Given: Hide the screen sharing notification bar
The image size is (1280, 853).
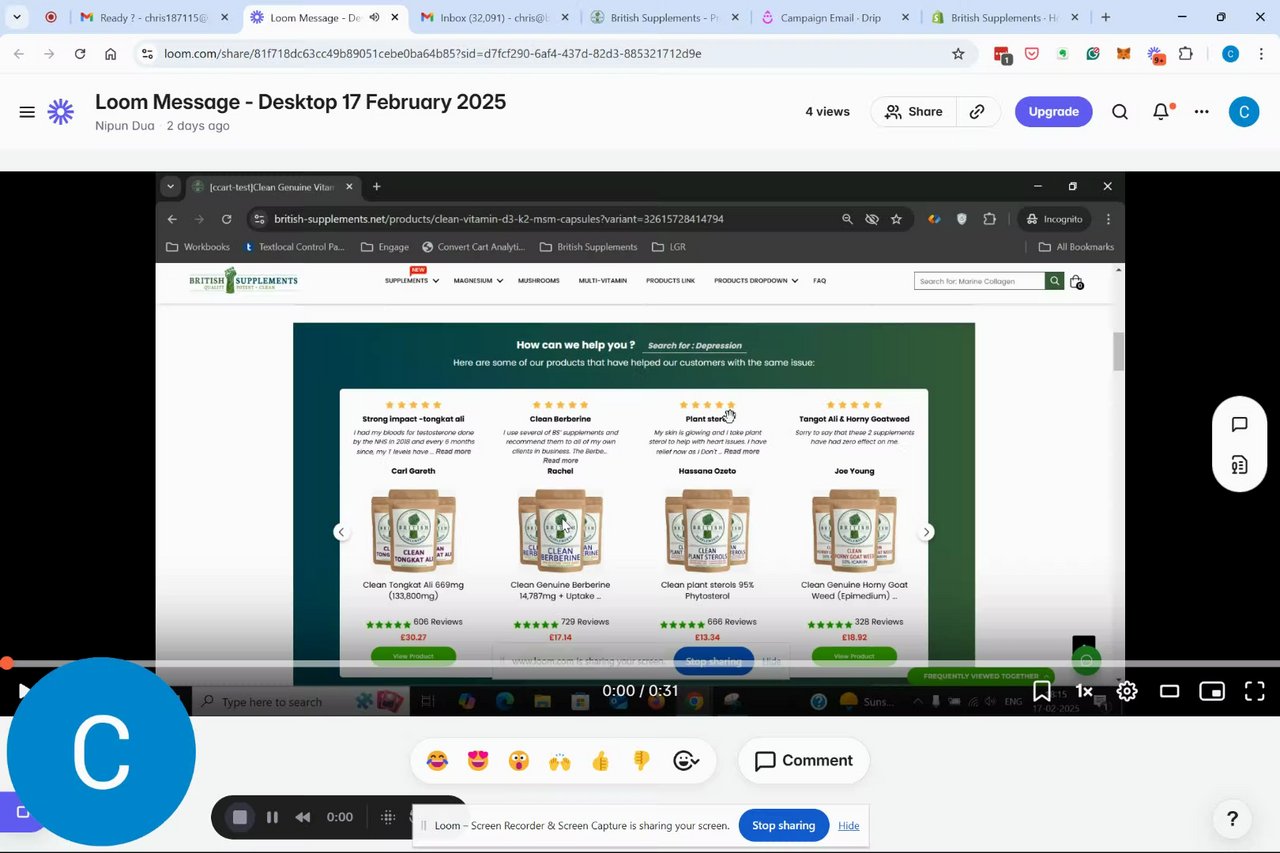Looking at the screenshot, I should (849, 825).
